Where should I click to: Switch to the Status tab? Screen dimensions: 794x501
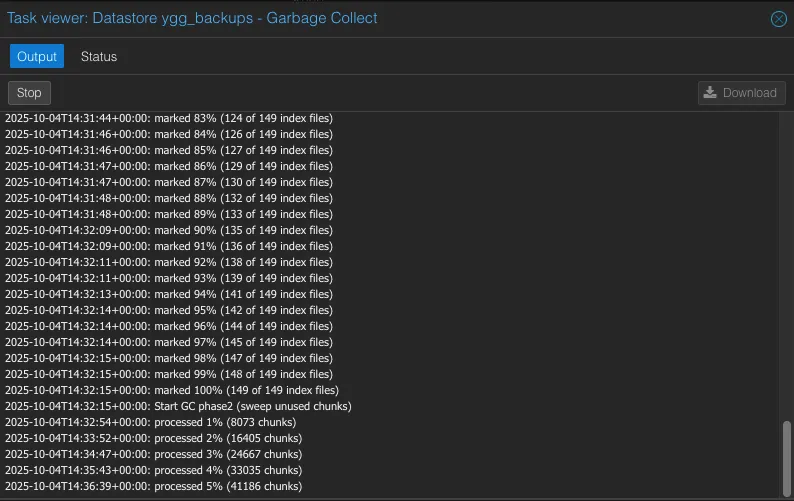click(x=99, y=56)
